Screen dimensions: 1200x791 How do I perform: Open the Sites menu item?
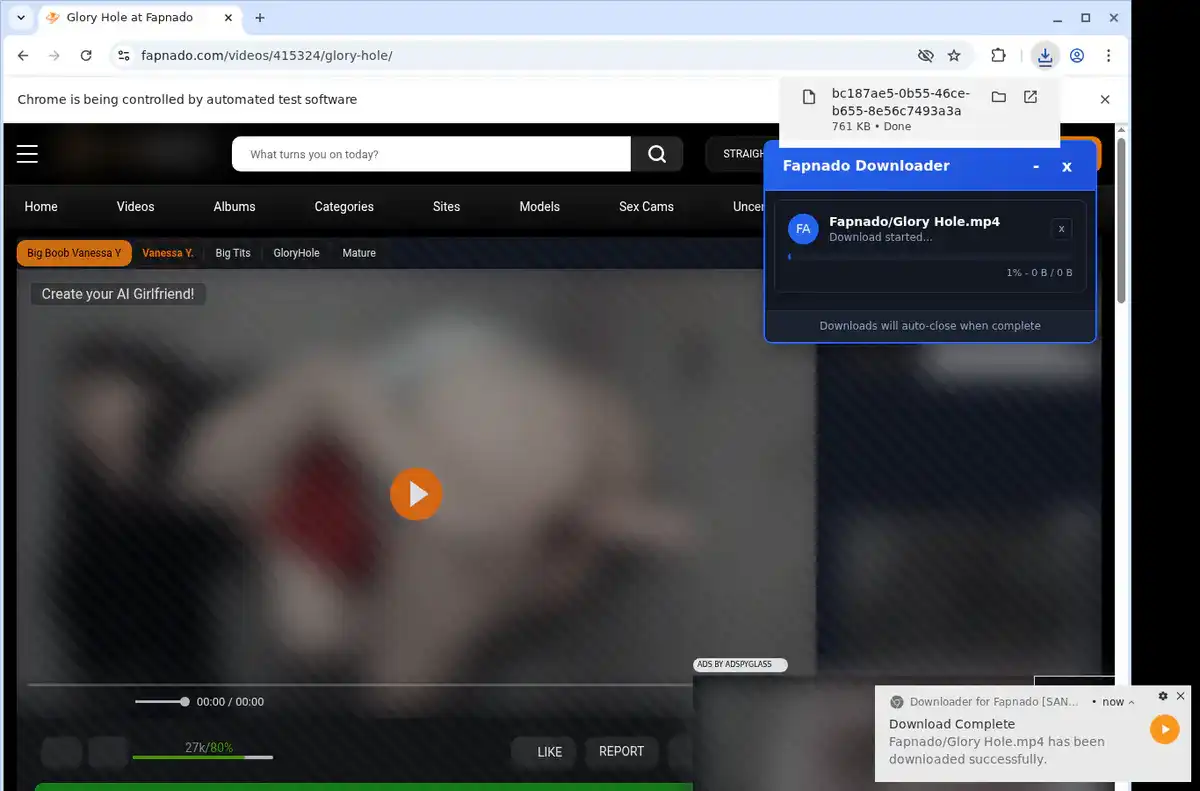[x=446, y=206]
